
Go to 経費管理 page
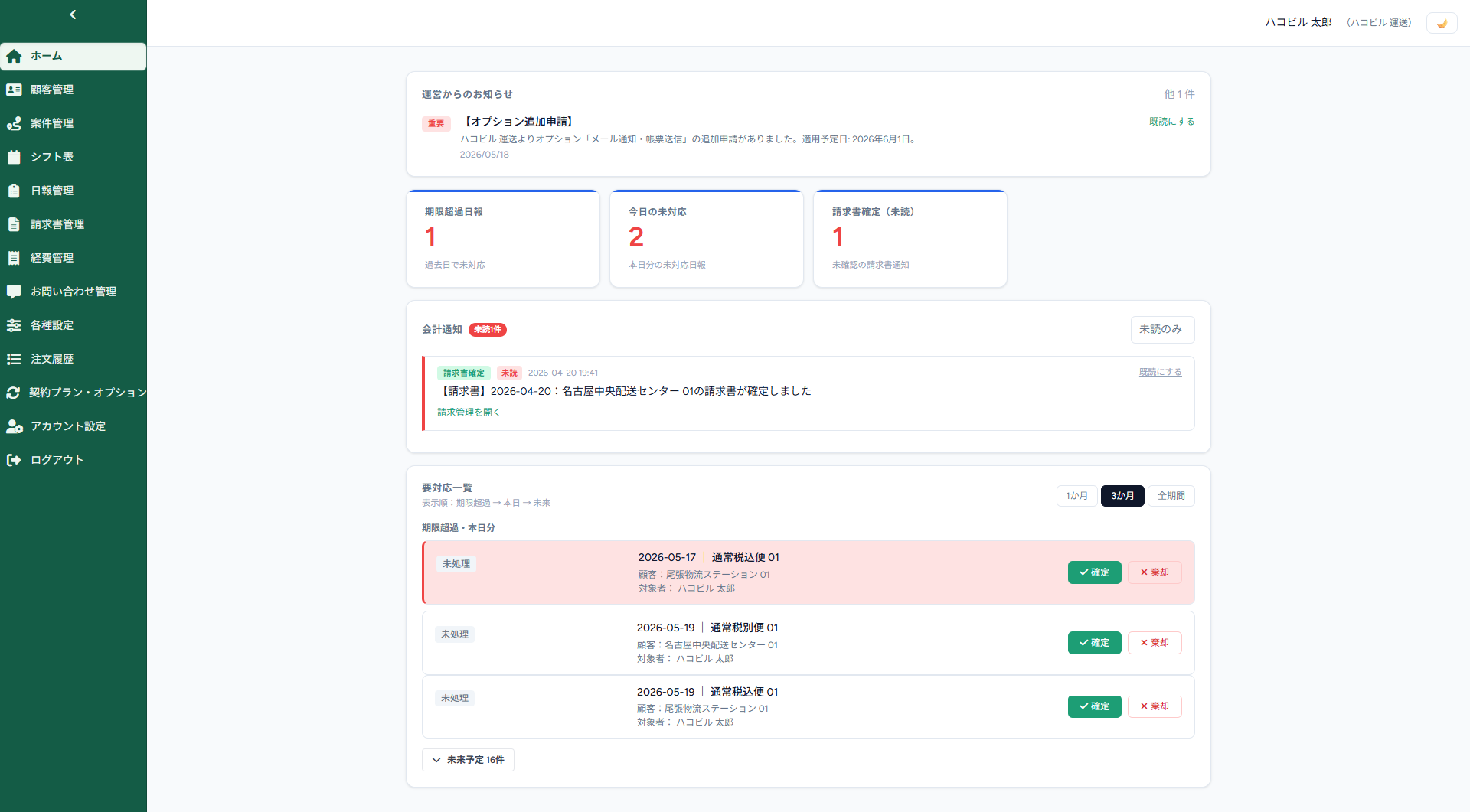coord(73,258)
